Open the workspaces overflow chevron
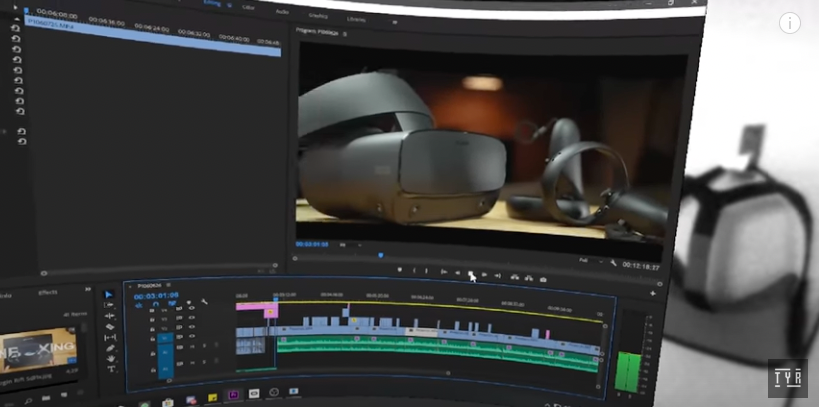Viewport: 819px width, 407px height. click(394, 22)
